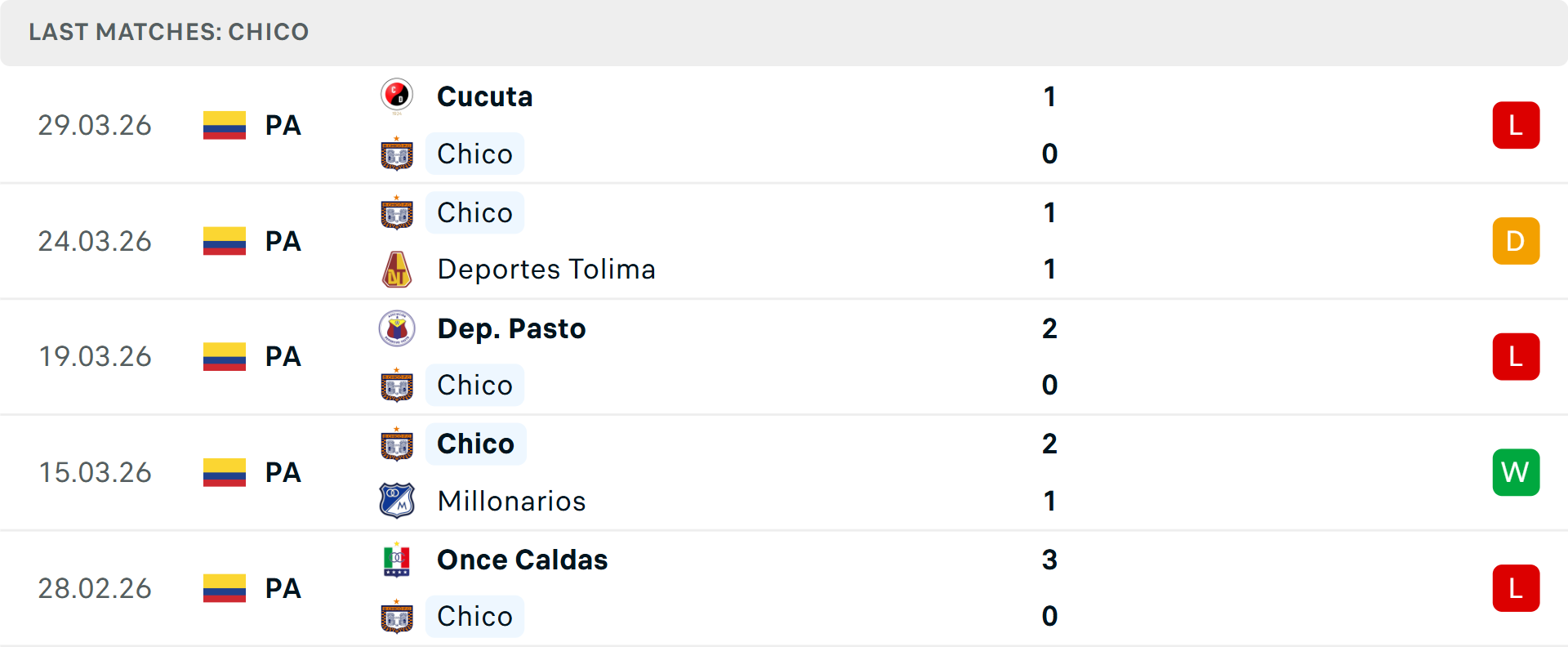Click the Once Caldas team crest
Image resolution: width=1568 pixels, height=647 pixels.
pos(397,560)
